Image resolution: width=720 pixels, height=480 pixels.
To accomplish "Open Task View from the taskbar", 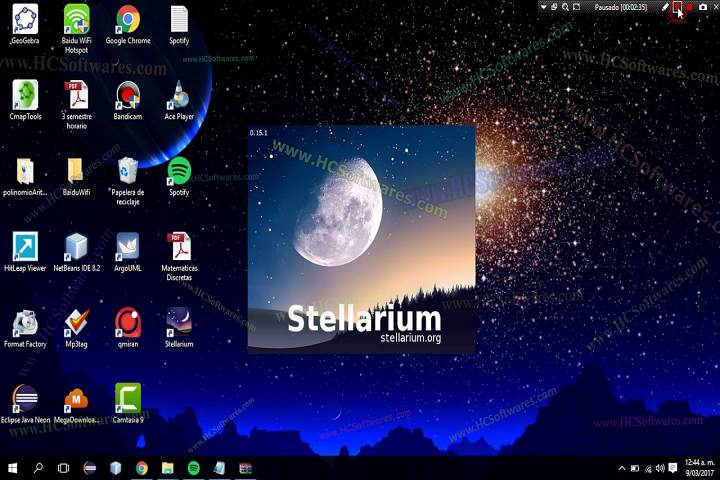I will 63,468.
